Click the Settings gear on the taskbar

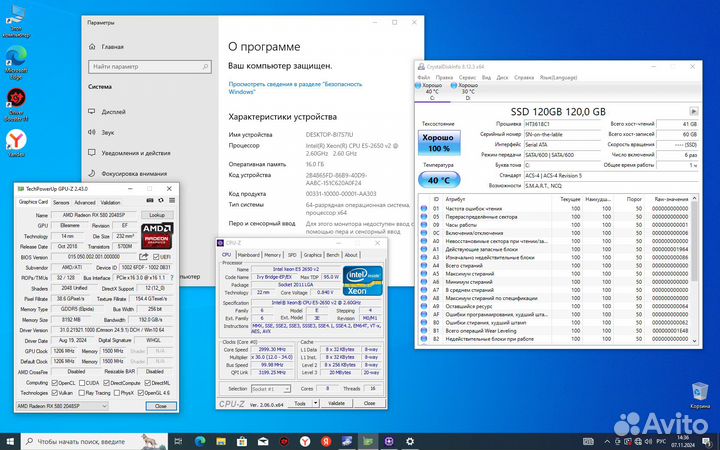coord(410,442)
